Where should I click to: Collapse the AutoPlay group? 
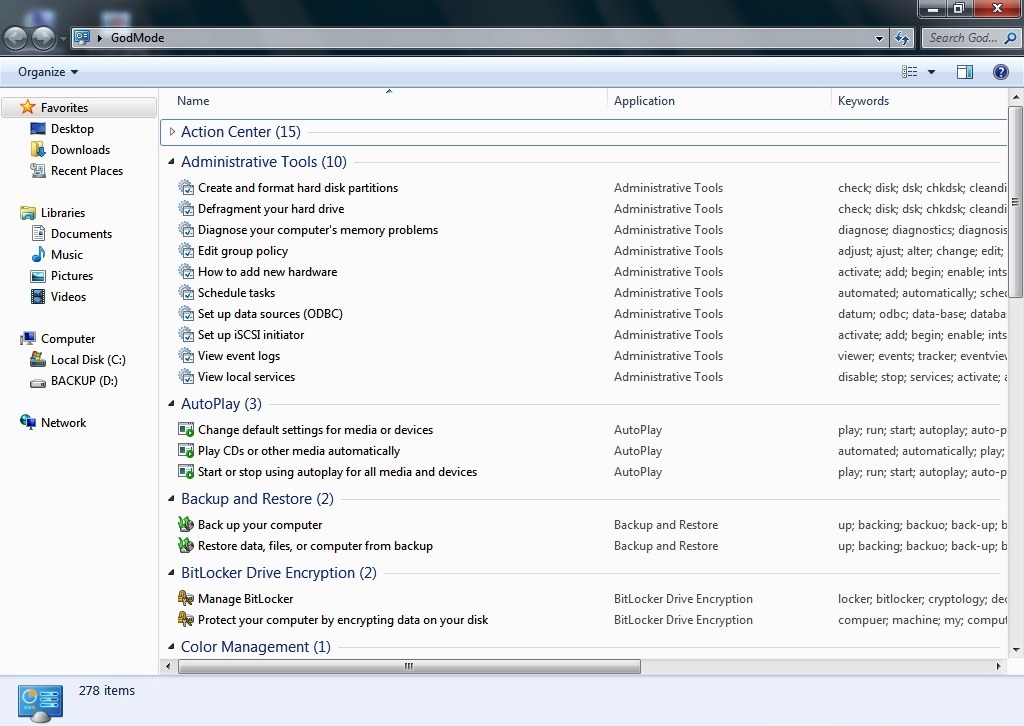(172, 404)
